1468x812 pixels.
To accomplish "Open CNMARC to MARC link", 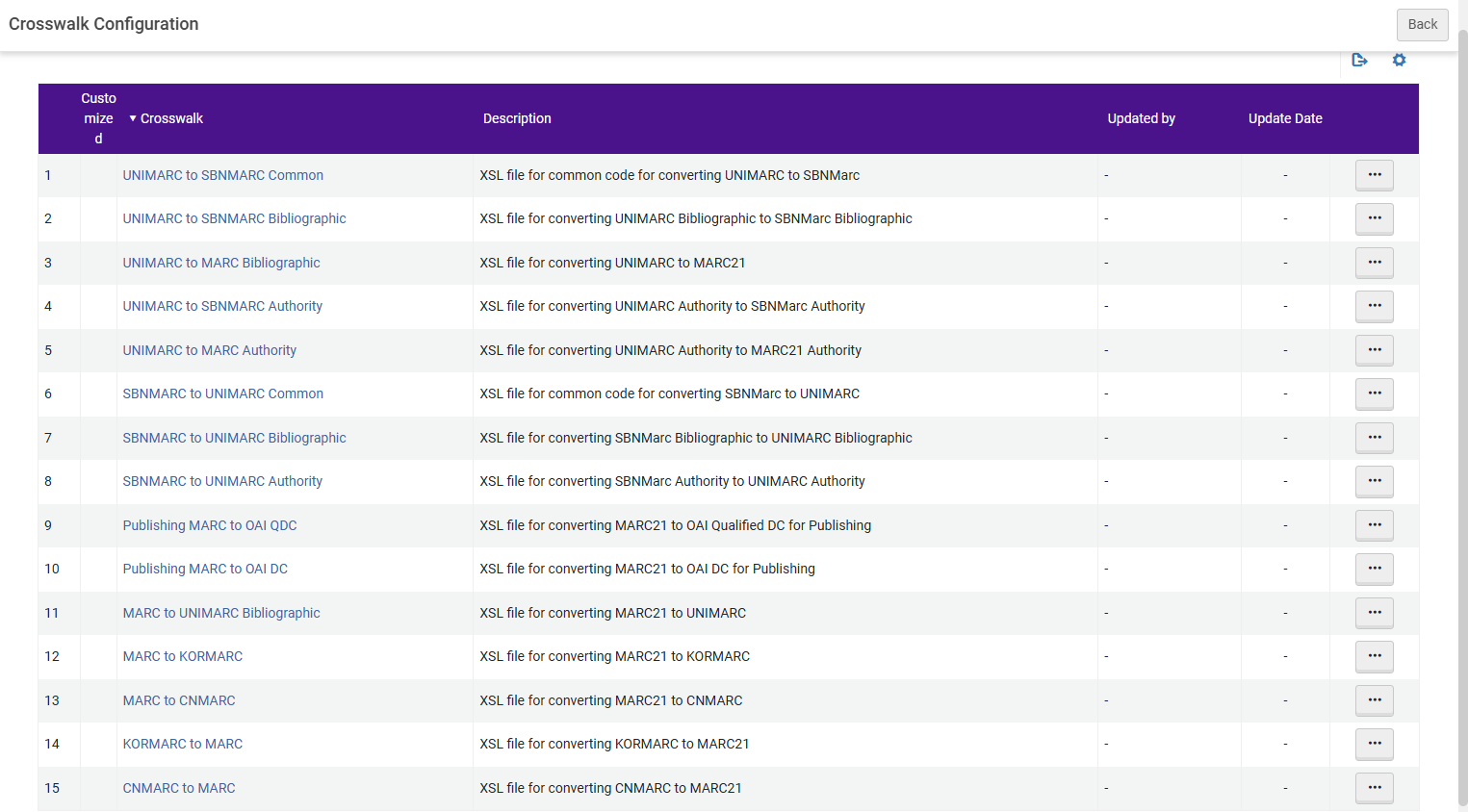I will 178,788.
